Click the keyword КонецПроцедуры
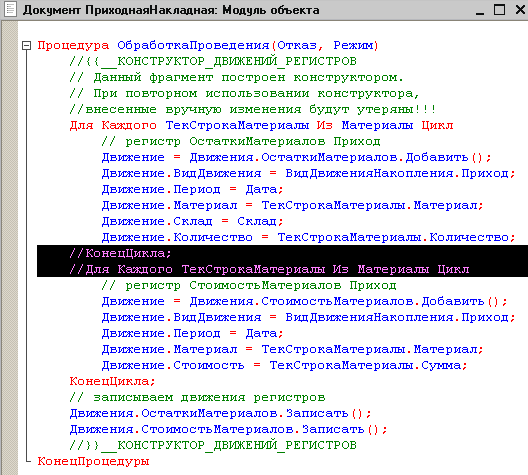This screenshot has width=528, height=475. [x=93, y=461]
